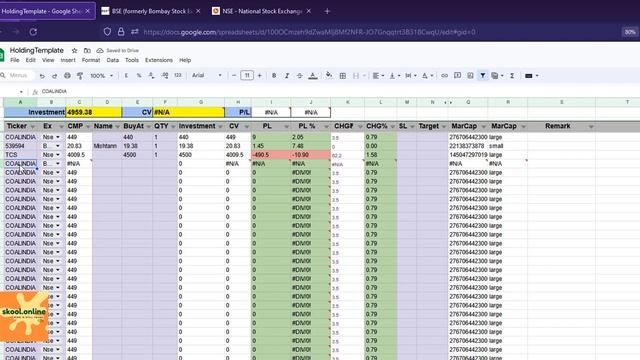Click the browser address bar URL
The width and height of the screenshot is (640, 360).
tap(309, 32)
